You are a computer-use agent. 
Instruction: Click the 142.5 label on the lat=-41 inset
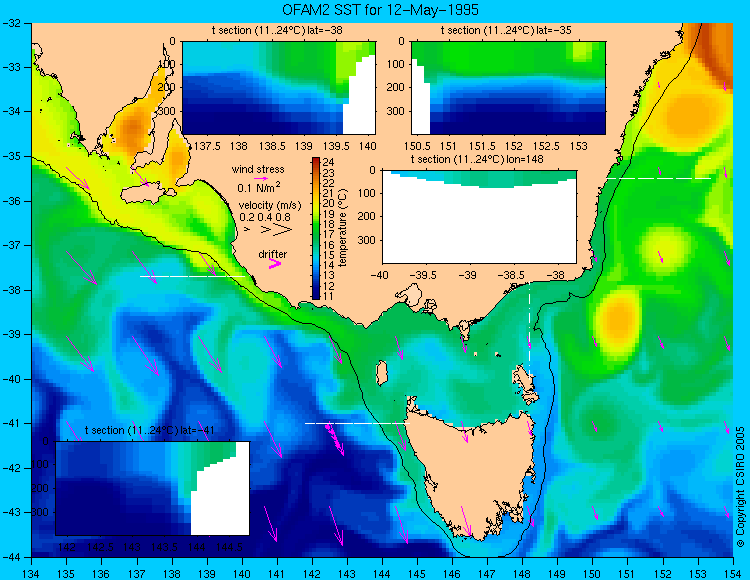tap(99, 547)
